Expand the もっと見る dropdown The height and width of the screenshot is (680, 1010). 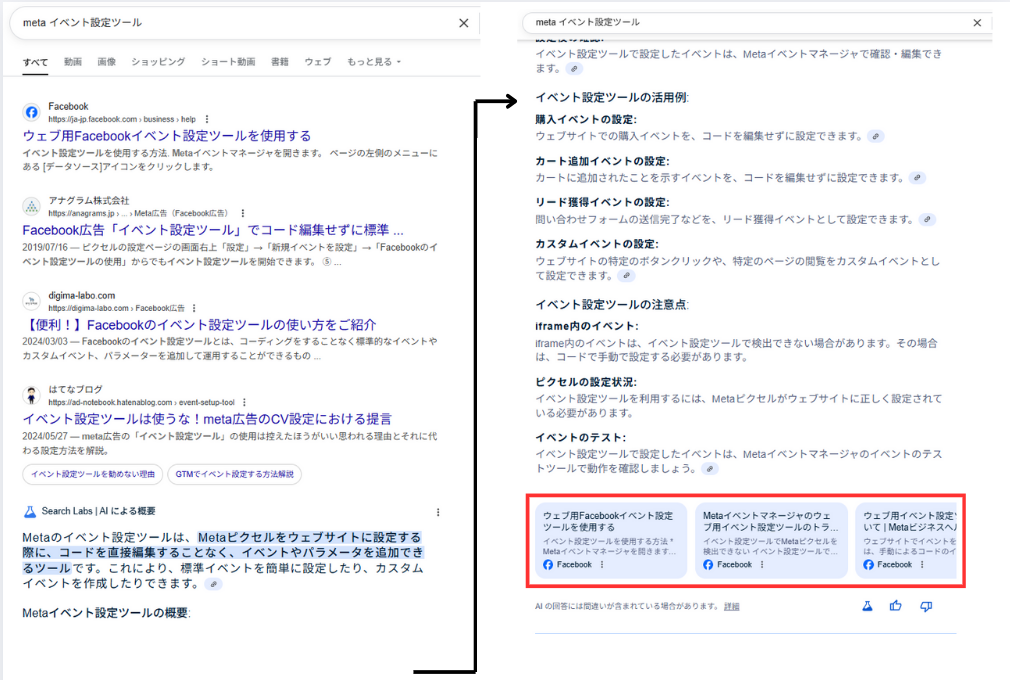(374, 62)
